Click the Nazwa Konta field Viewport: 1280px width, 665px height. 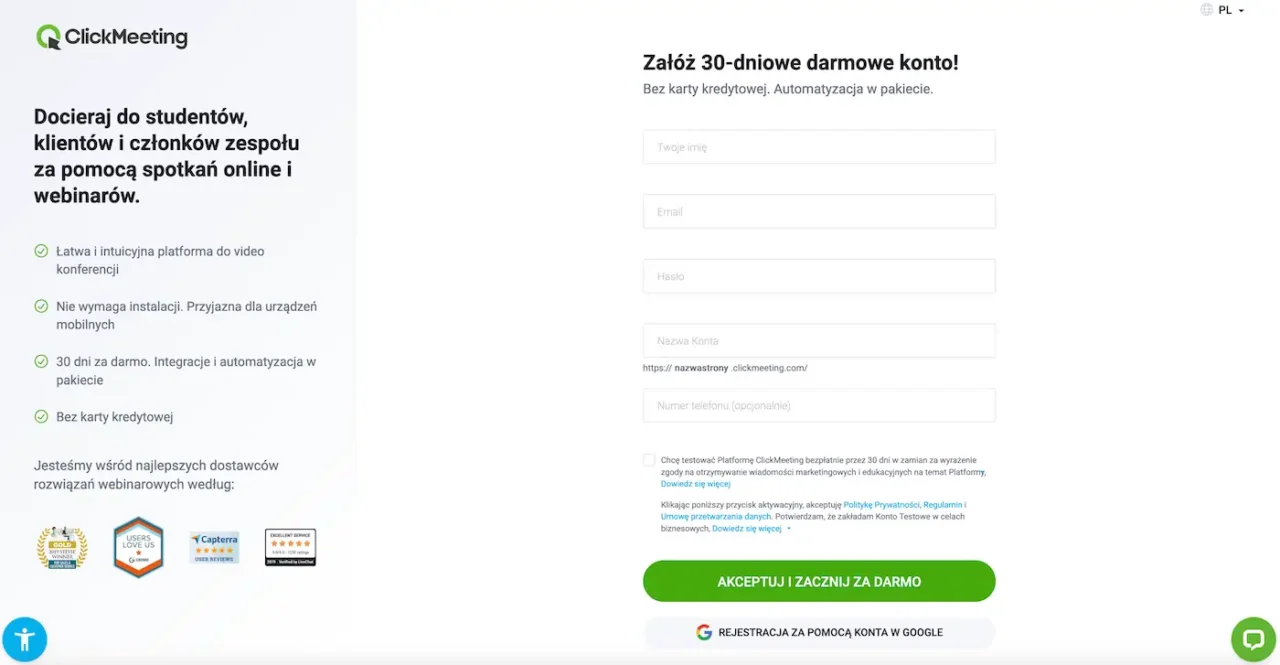(x=818, y=340)
